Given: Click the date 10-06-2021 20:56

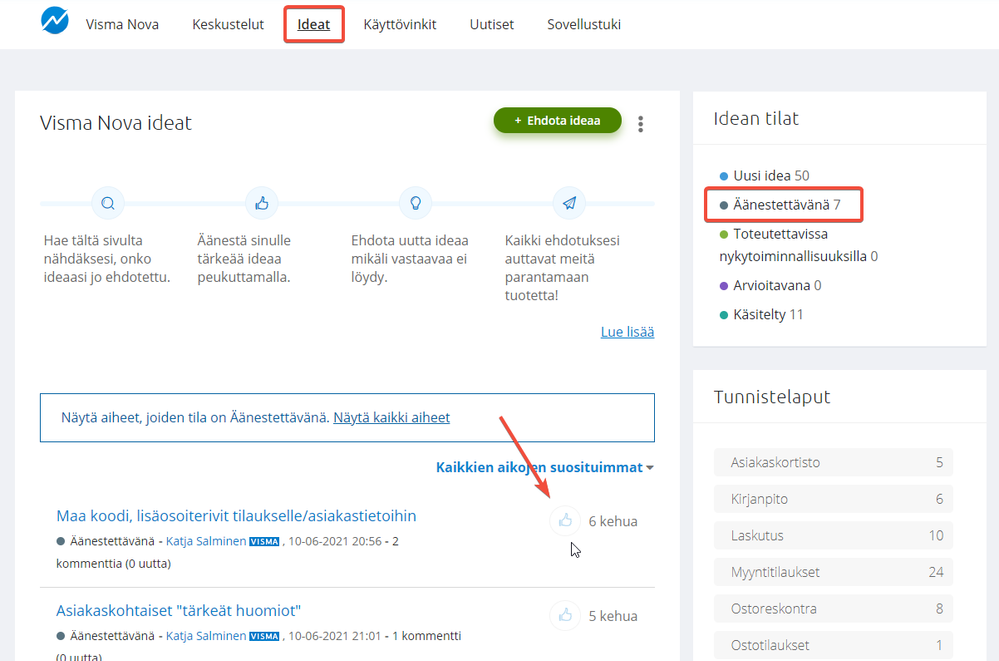Looking at the screenshot, I should point(335,541).
